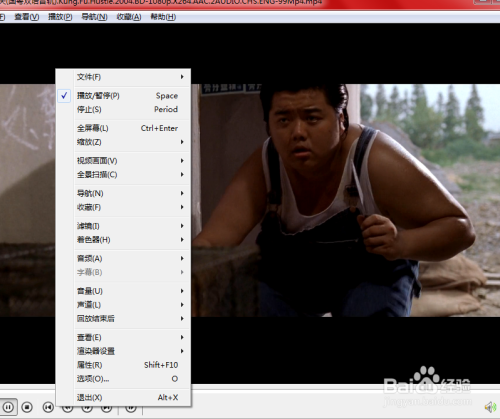The width and height of the screenshot is (500, 419).
Task: Expand the 缩放(Z) submenu
Action: 123,142
